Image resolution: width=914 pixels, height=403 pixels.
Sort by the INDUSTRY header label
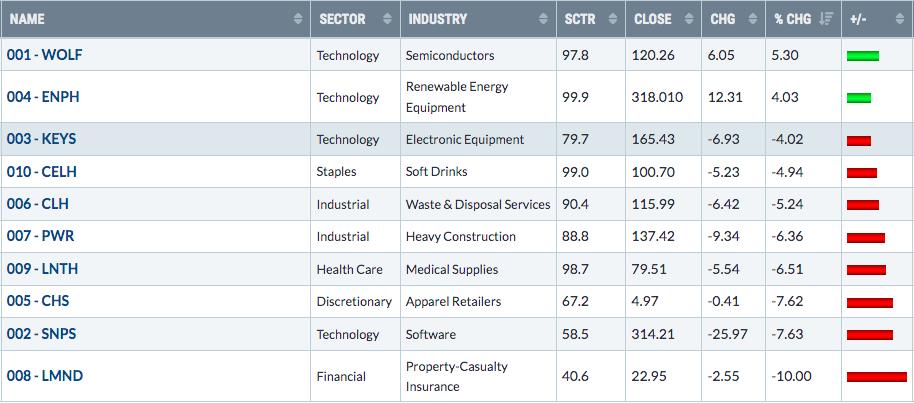[x=438, y=19]
